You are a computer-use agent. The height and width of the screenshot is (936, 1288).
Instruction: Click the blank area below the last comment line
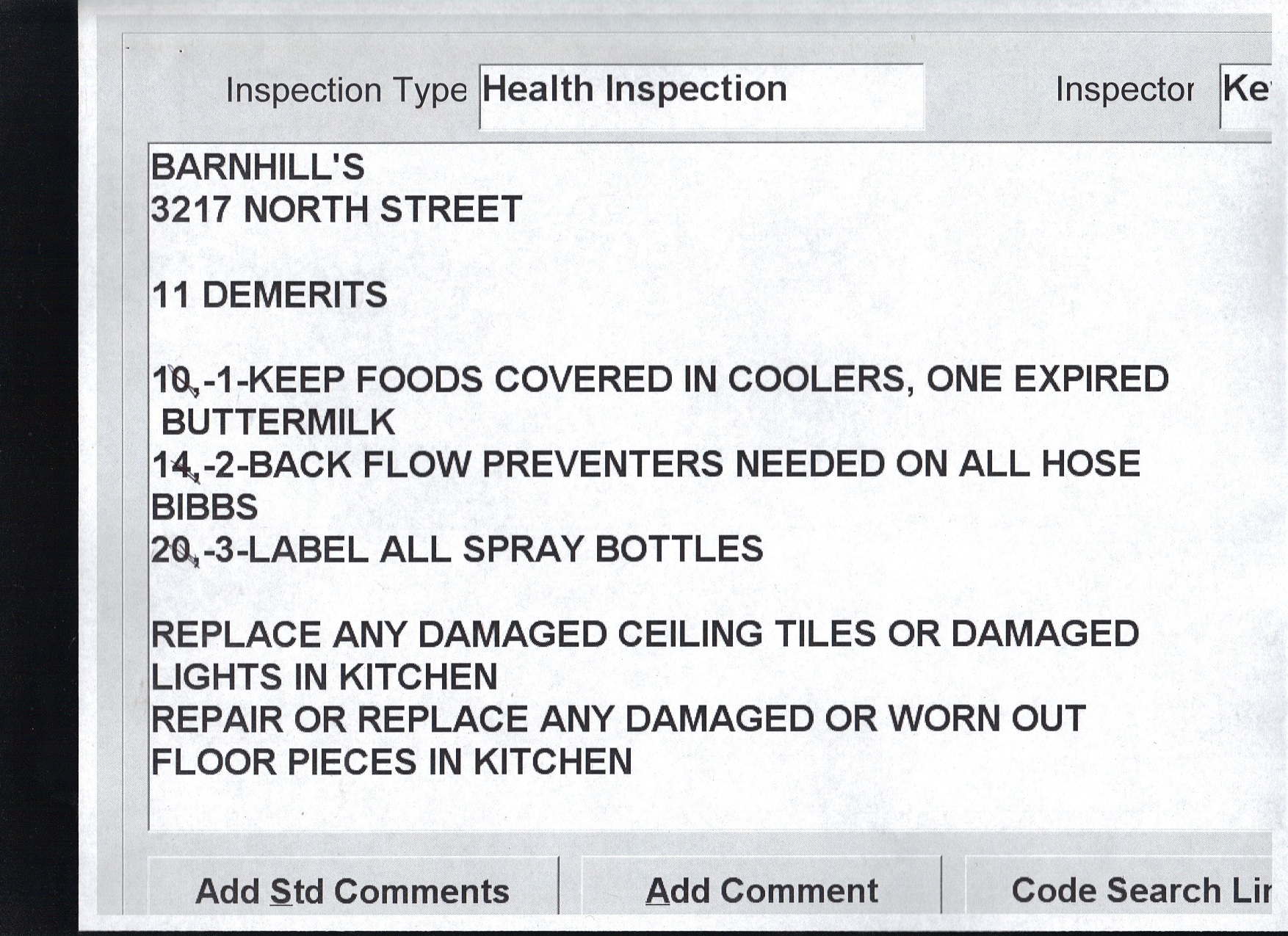(661, 804)
